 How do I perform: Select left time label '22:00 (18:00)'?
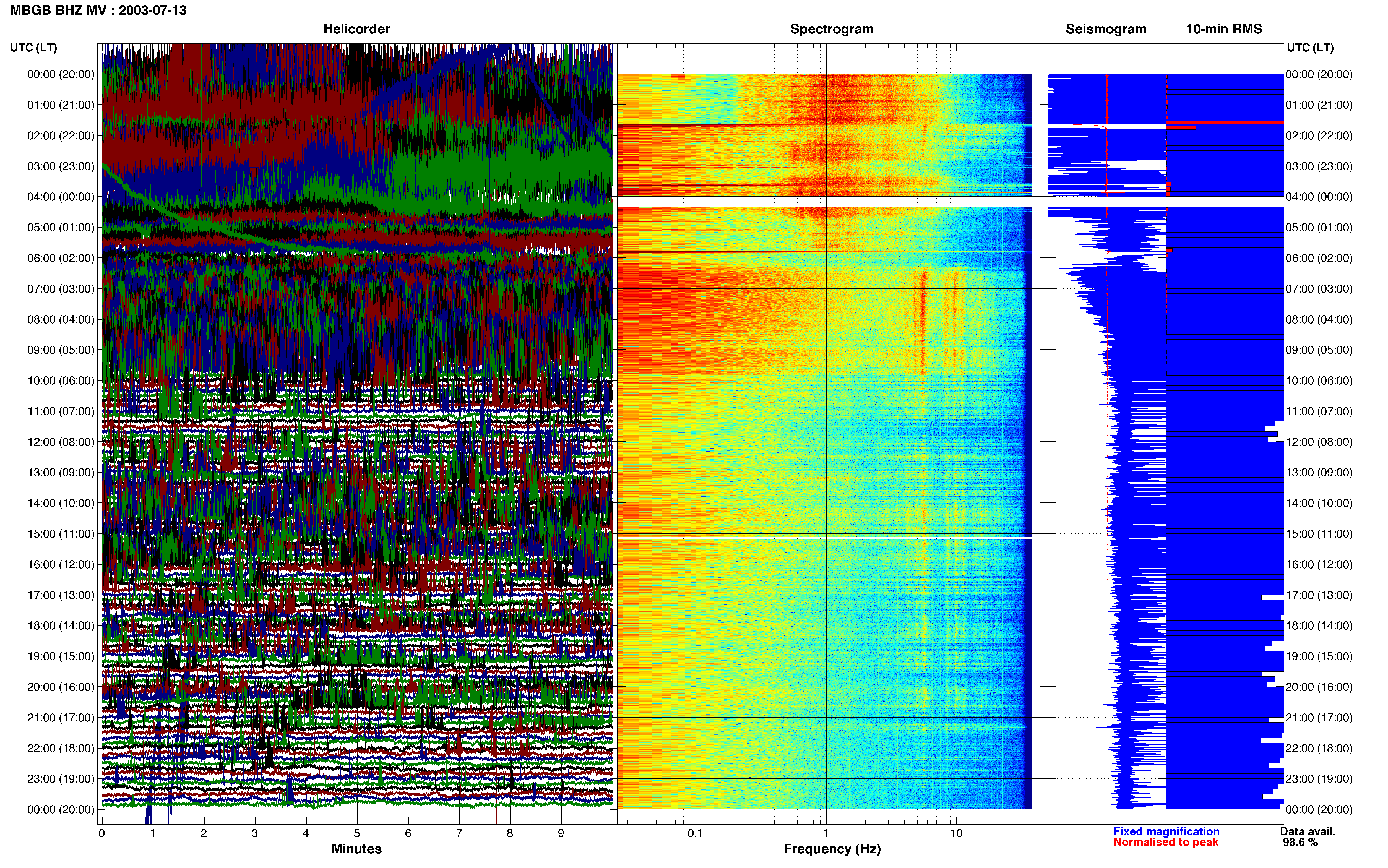coord(61,749)
